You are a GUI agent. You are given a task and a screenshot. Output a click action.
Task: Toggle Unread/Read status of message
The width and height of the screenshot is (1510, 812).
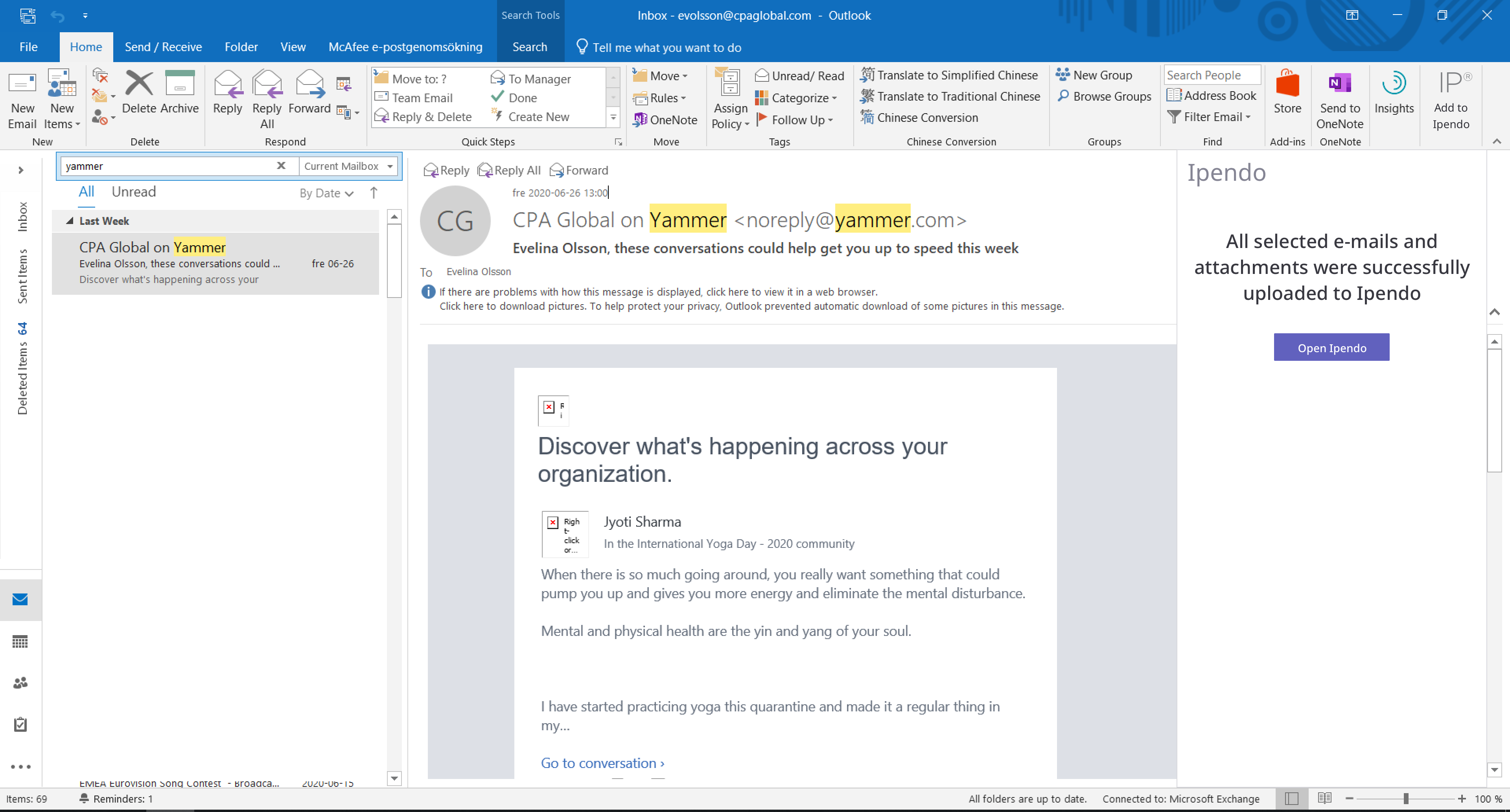pyautogui.click(x=799, y=76)
